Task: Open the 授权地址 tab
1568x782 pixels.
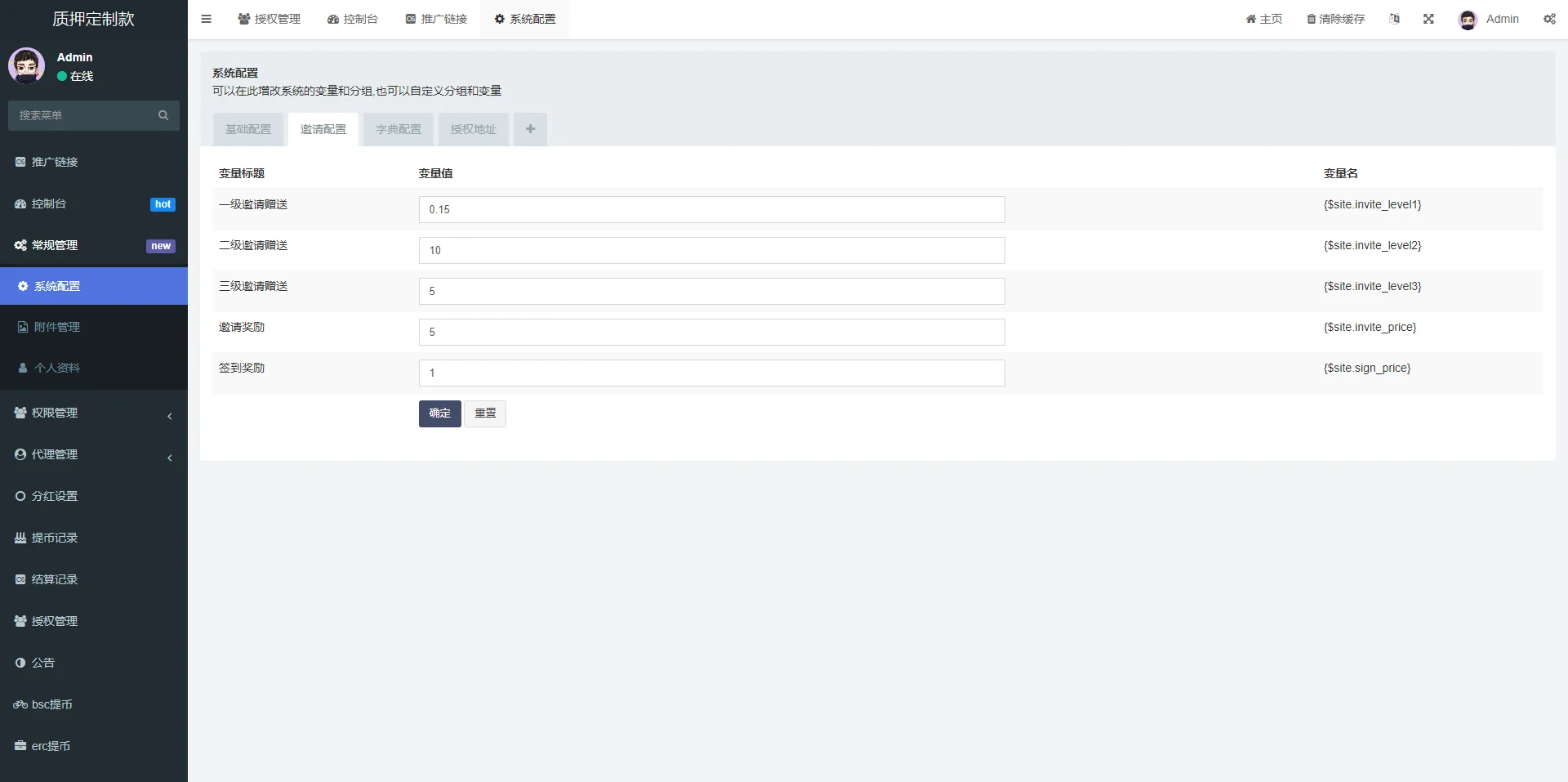Action: [474, 129]
